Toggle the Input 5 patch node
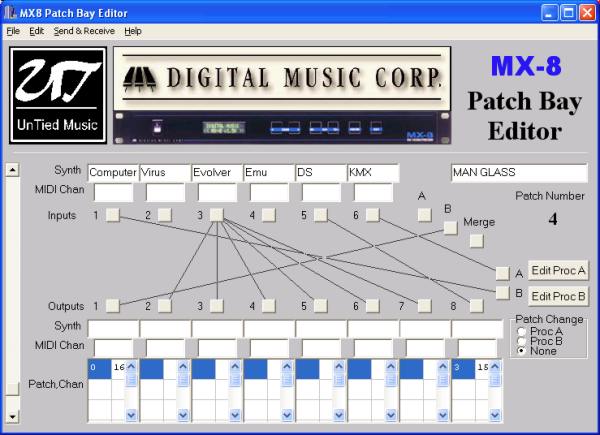600x435 pixels. (321, 215)
